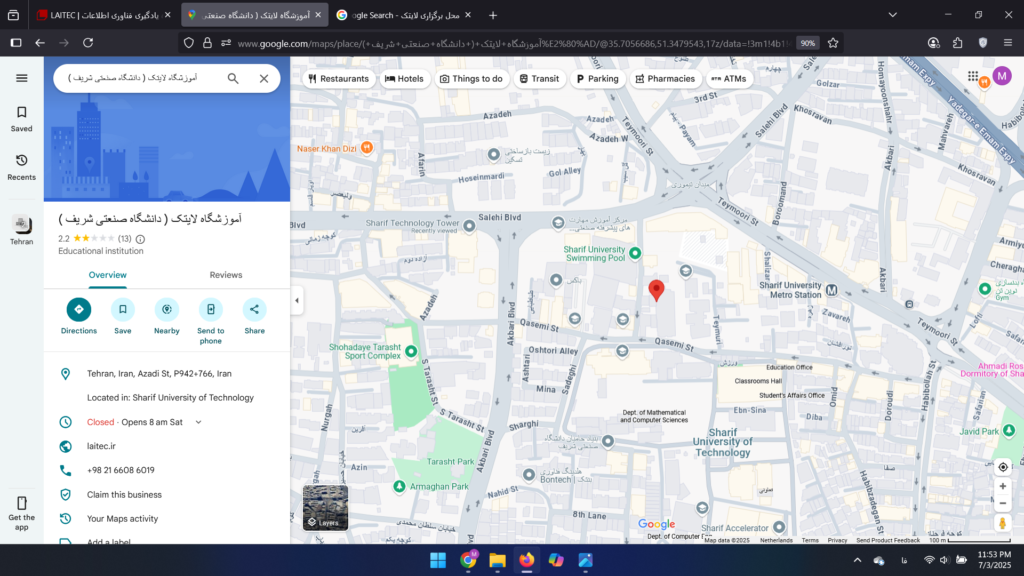Screen dimensions: 1024x576
Task: Open the Google Maps hamburger menu
Action: [x=21, y=78]
